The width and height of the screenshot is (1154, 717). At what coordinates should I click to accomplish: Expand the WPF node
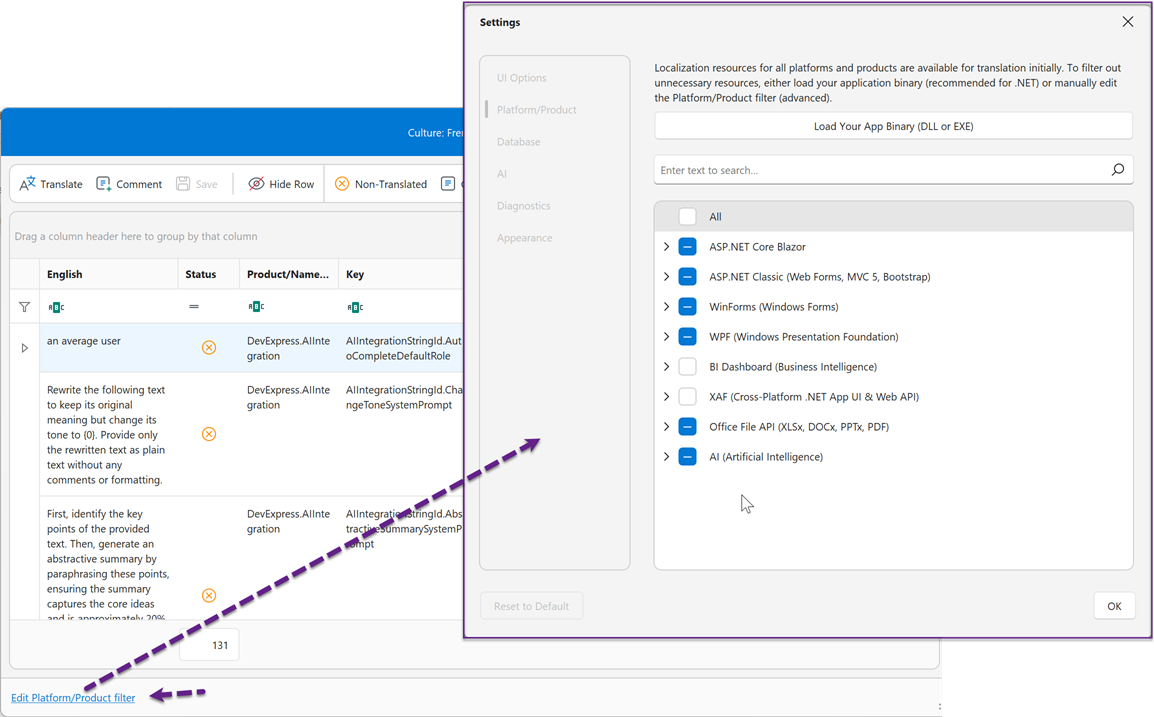pos(666,337)
